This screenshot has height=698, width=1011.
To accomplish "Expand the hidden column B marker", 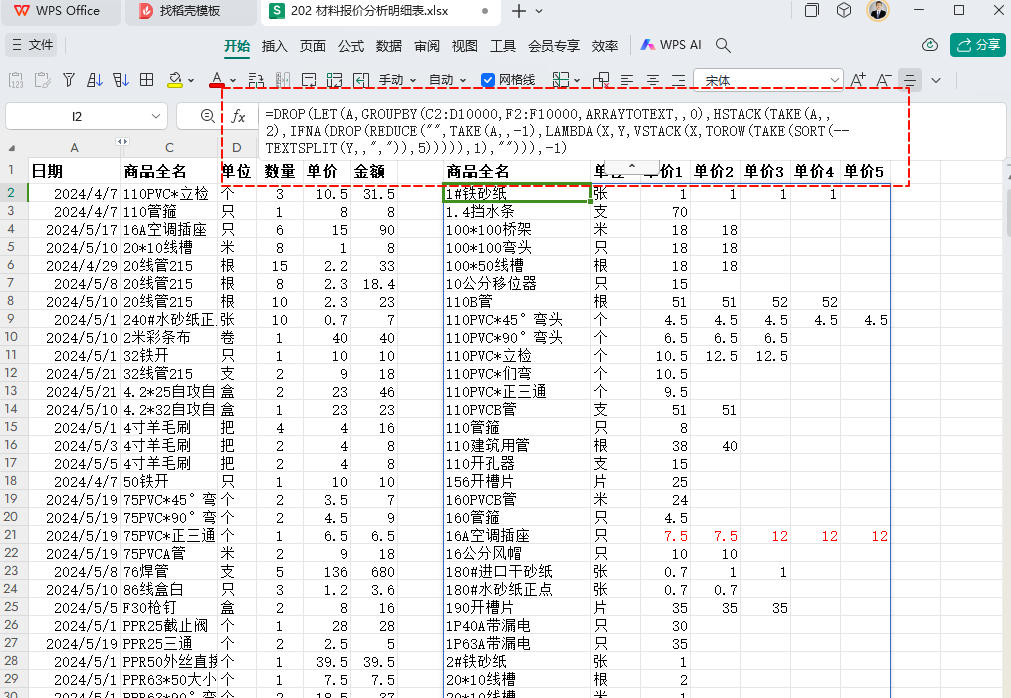I will 122,142.
